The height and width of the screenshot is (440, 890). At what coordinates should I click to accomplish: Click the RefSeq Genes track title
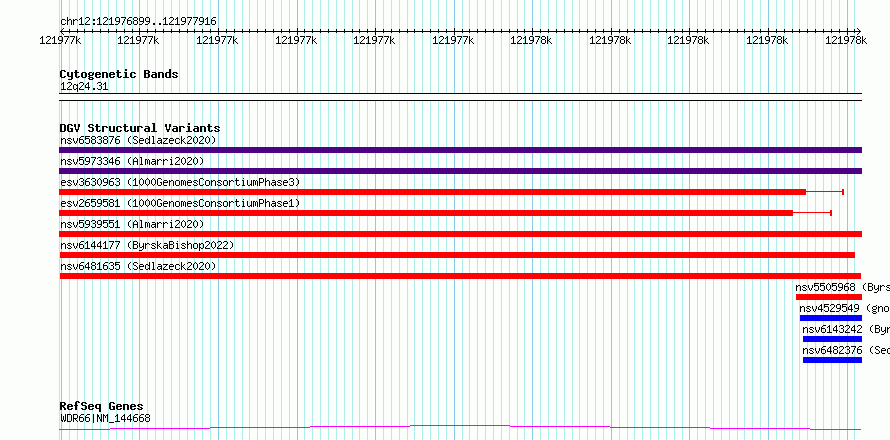(x=102, y=407)
